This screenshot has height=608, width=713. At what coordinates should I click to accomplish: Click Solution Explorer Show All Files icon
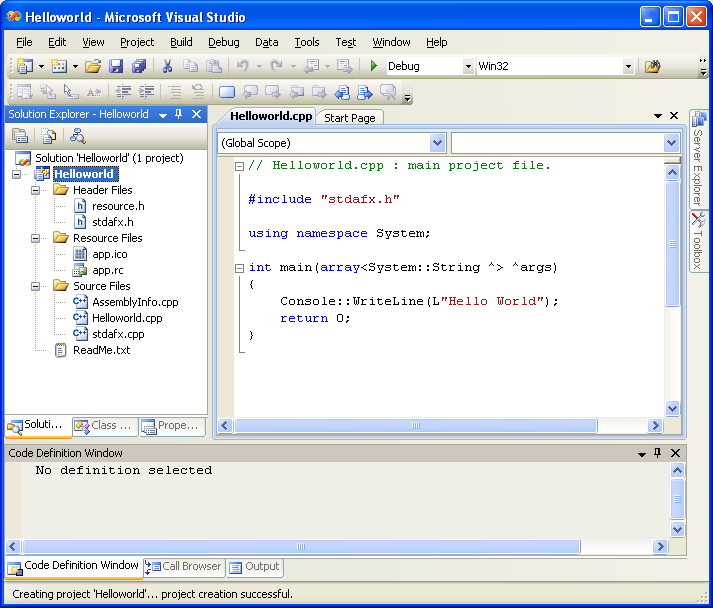49,136
